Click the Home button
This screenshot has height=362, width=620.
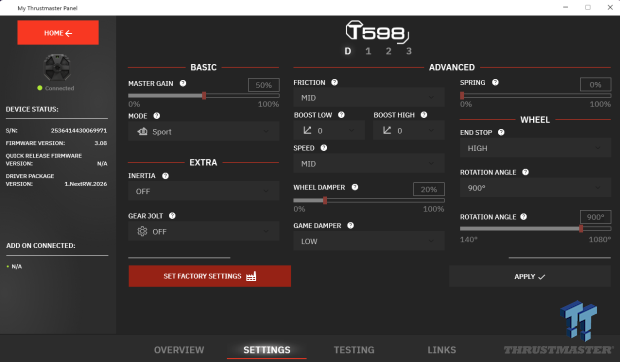pyautogui.click(x=58, y=33)
